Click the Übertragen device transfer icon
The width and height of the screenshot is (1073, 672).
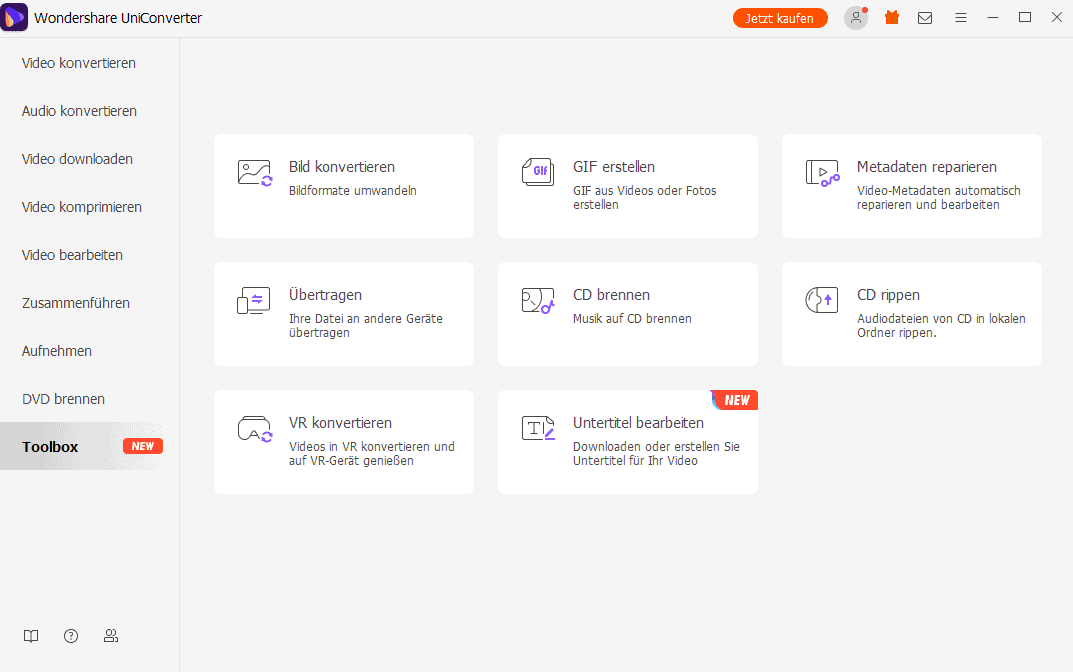coord(254,300)
